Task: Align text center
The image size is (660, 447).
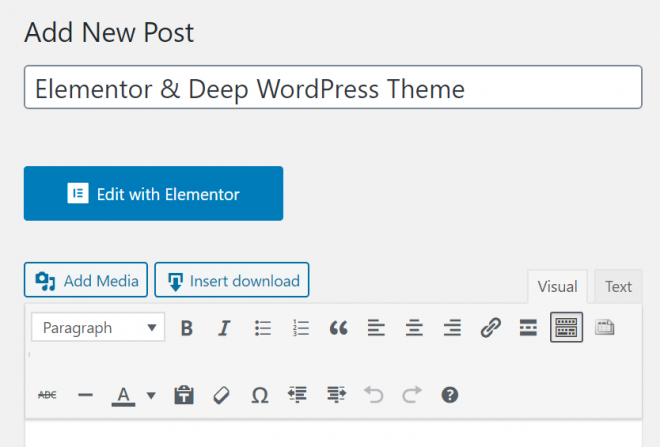Action: [x=414, y=328]
